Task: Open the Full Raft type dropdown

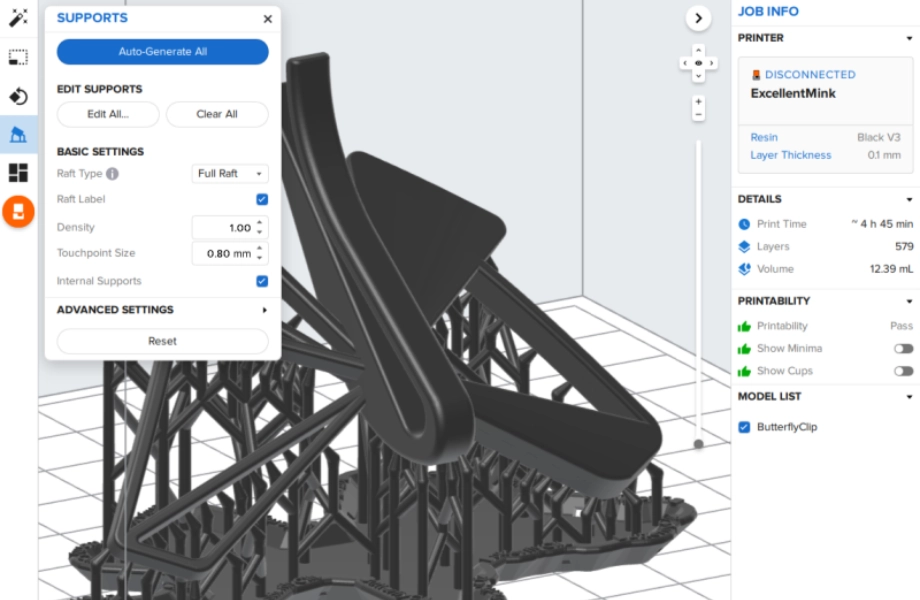Action: click(230, 174)
